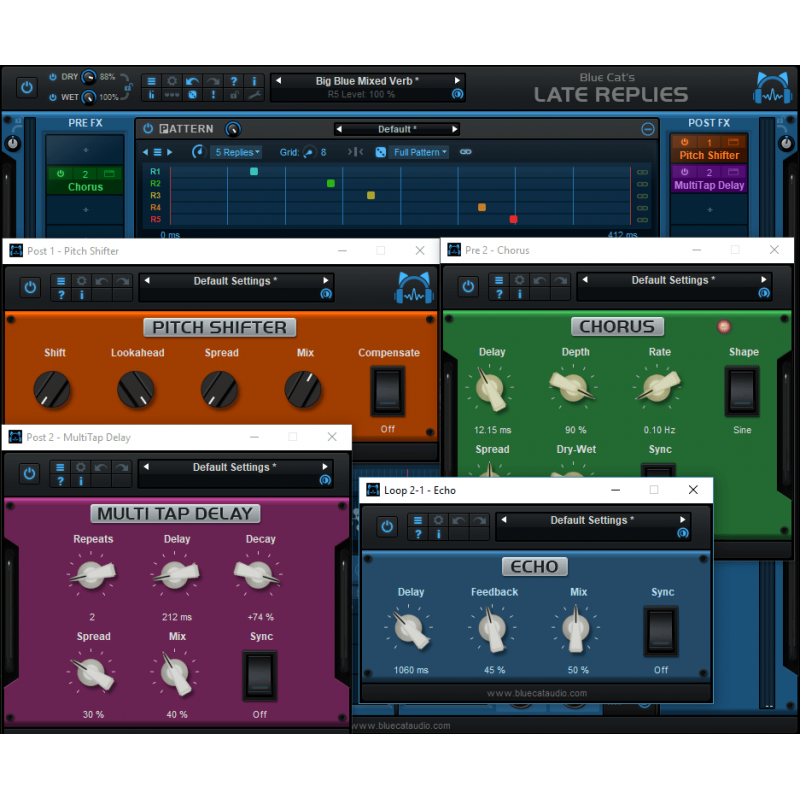Open the main plugin menu icon

(x=151, y=81)
